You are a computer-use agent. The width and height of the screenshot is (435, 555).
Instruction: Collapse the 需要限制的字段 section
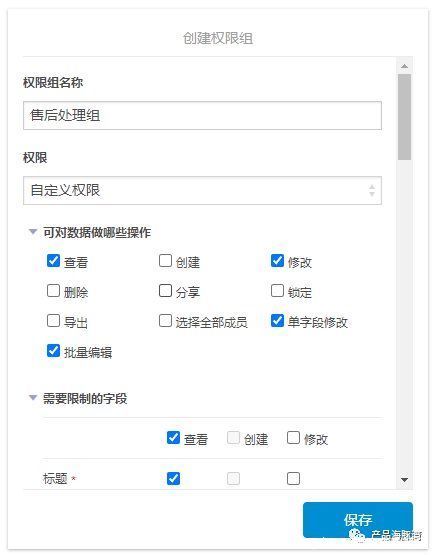pos(33,398)
